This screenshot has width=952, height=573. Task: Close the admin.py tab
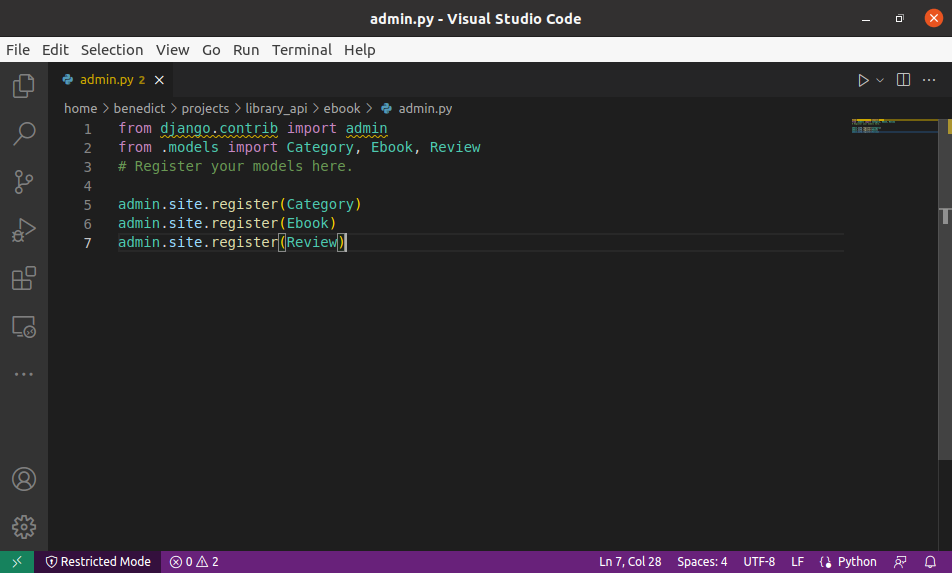click(x=159, y=80)
